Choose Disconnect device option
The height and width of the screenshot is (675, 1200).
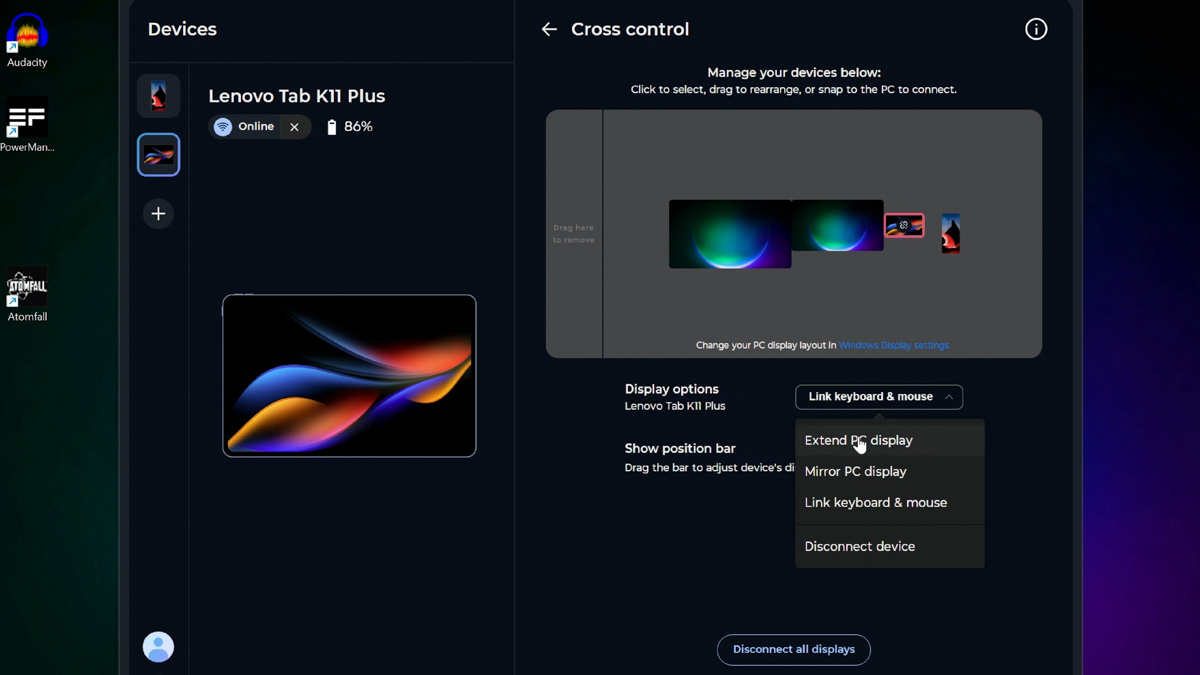pyautogui.click(x=890, y=547)
